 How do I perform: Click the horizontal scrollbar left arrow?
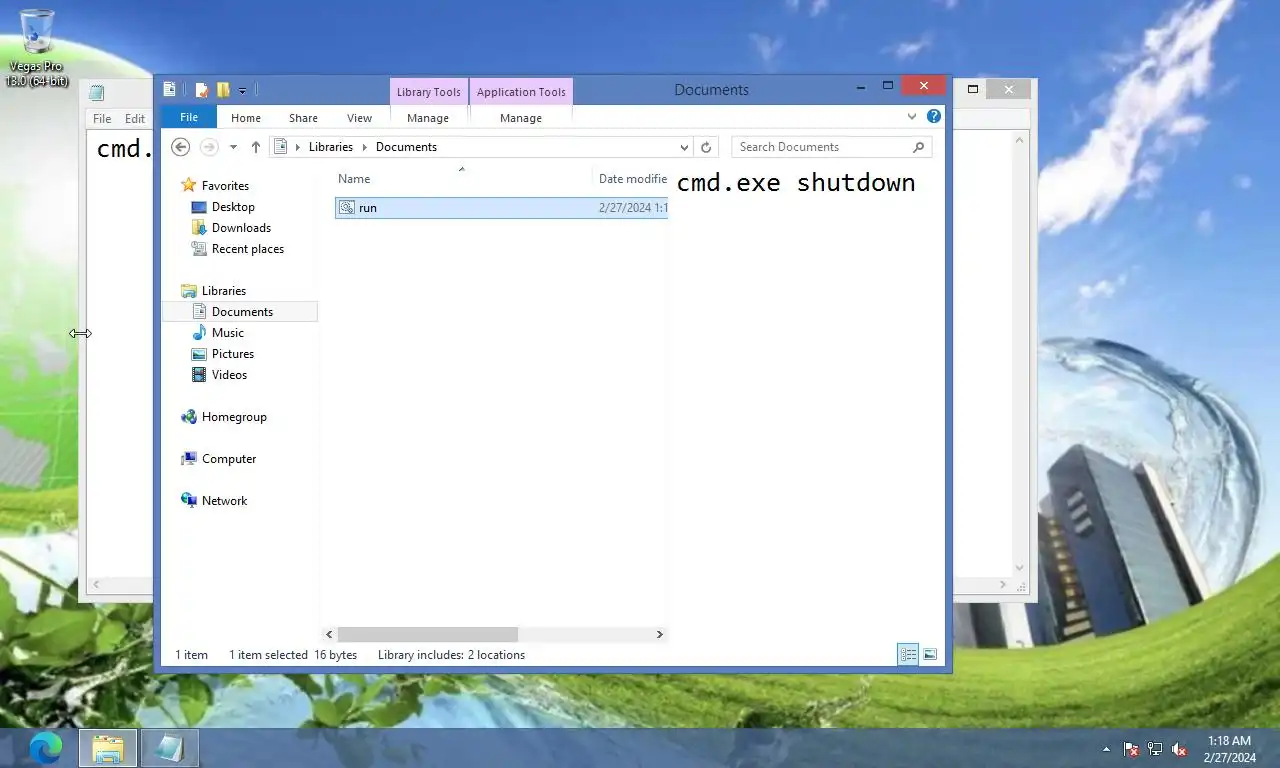[330, 634]
